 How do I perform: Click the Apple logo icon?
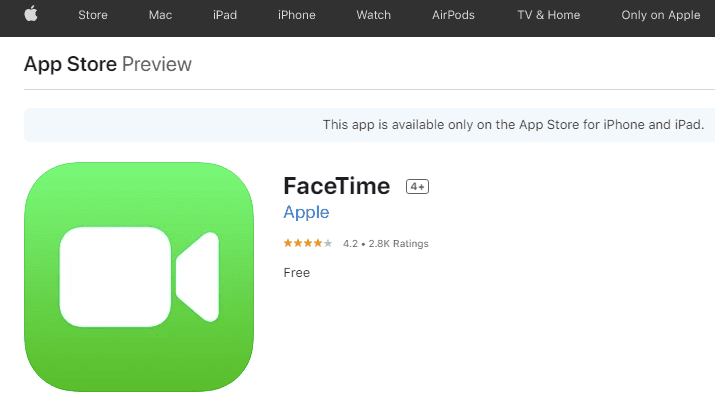31,14
